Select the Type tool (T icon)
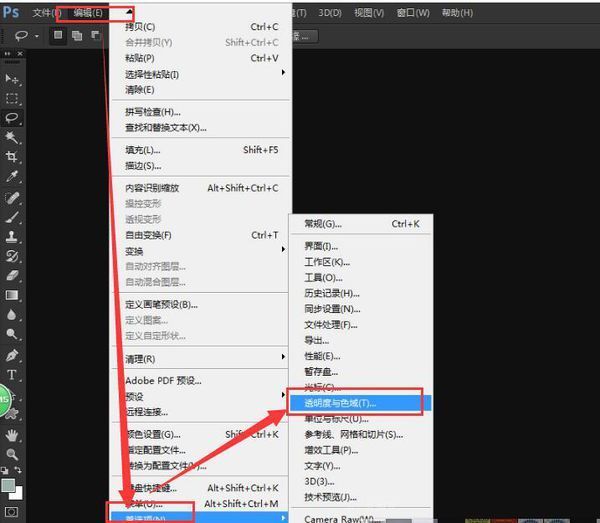The width and height of the screenshot is (600, 523). point(12,375)
